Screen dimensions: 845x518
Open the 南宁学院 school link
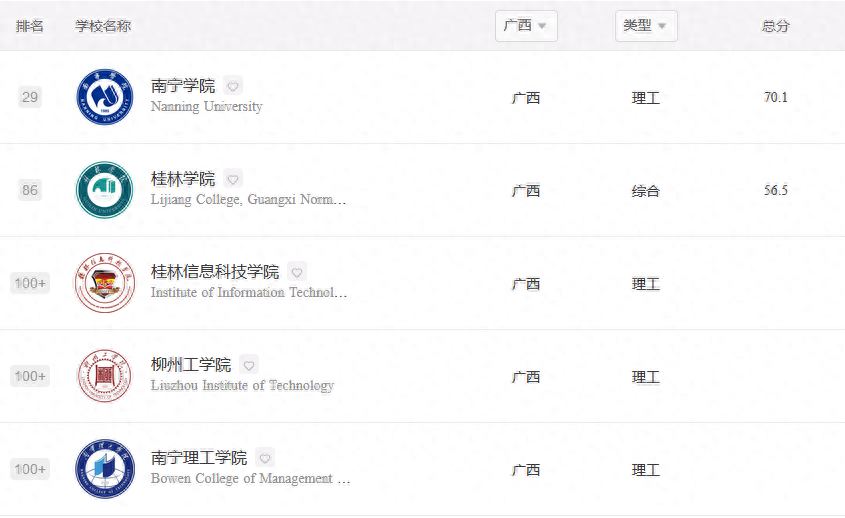tap(183, 86)
